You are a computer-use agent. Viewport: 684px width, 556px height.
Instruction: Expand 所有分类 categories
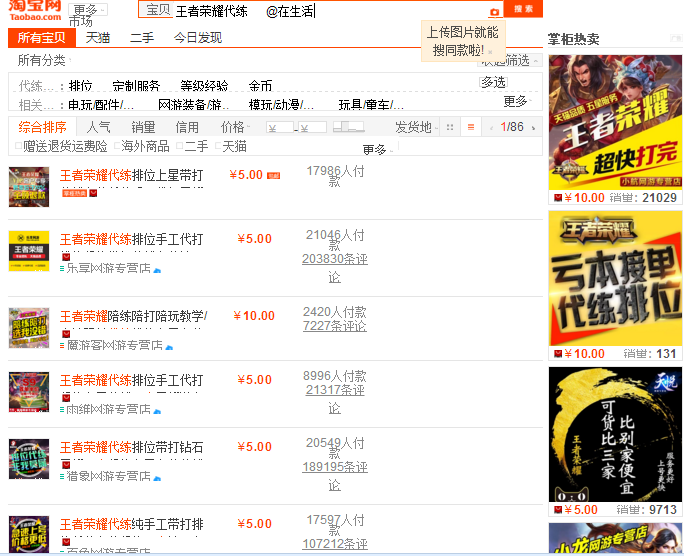44,60
